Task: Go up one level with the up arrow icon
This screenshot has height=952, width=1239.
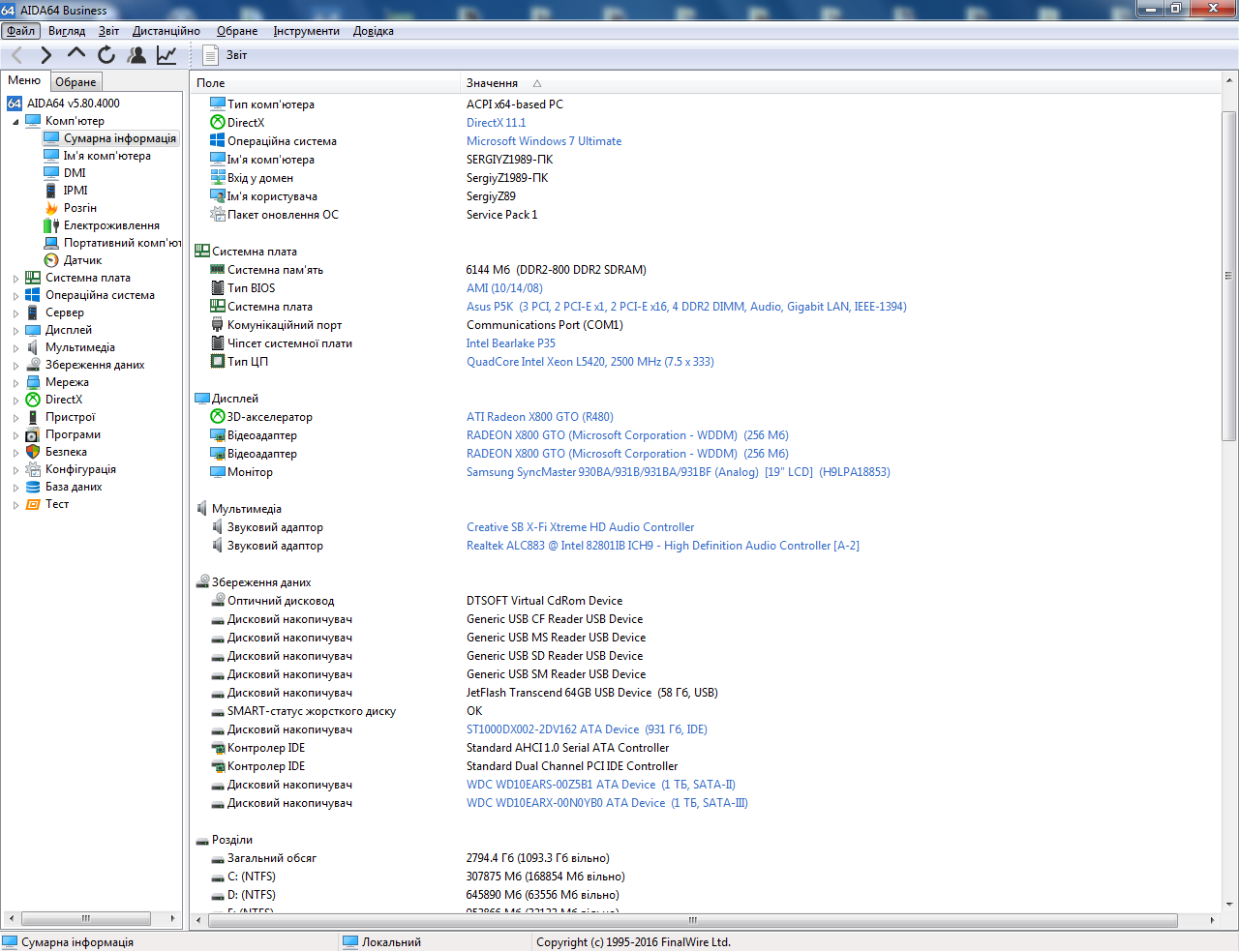Action: click(x=76, y=54)
